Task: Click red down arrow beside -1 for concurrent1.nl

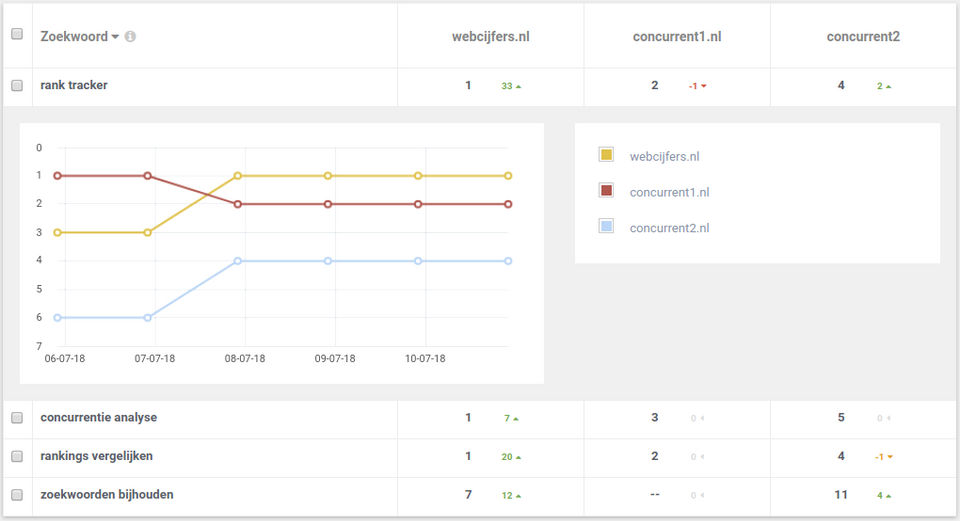Action: (704, 86)
